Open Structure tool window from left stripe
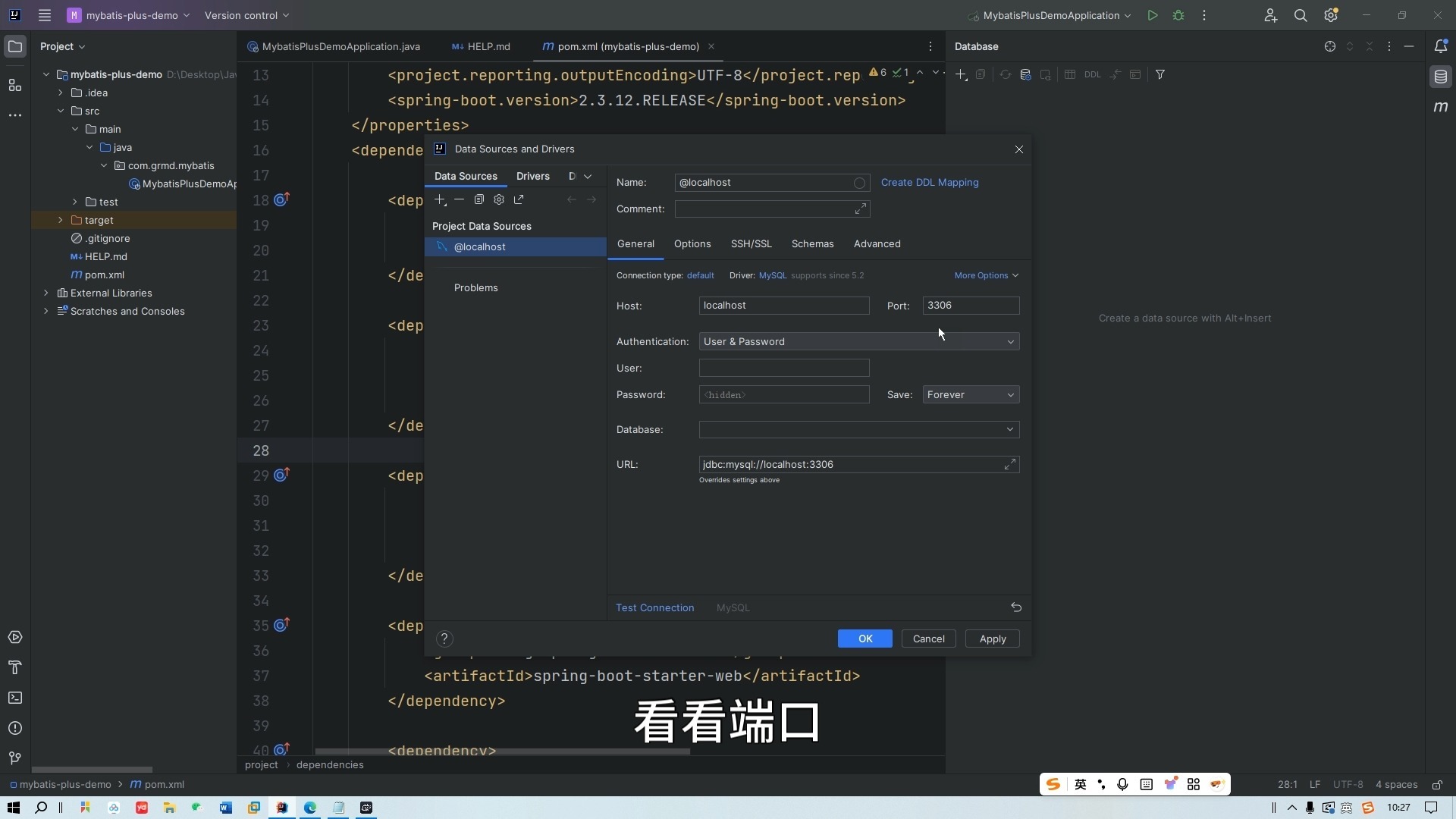 pos(15,85)
